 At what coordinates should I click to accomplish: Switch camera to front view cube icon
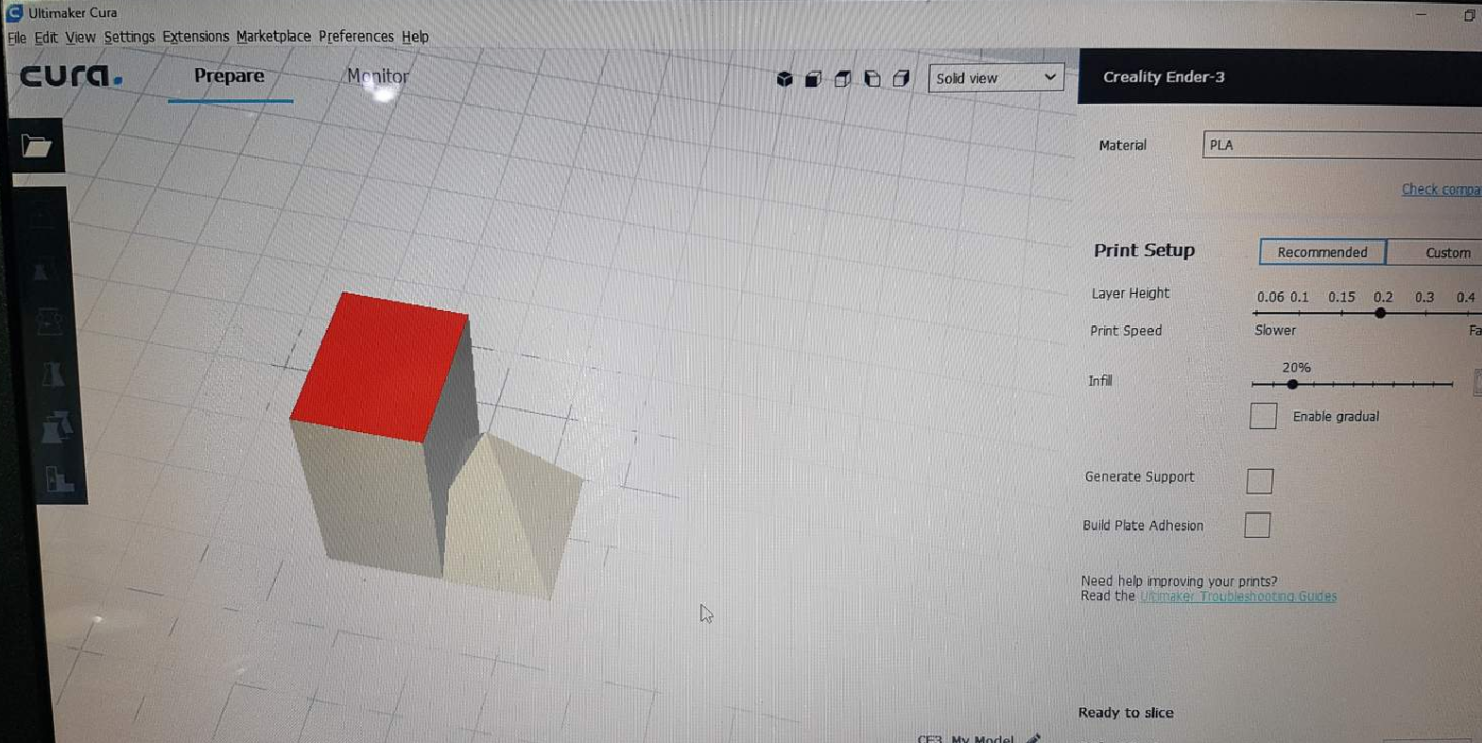coord(813,78)
